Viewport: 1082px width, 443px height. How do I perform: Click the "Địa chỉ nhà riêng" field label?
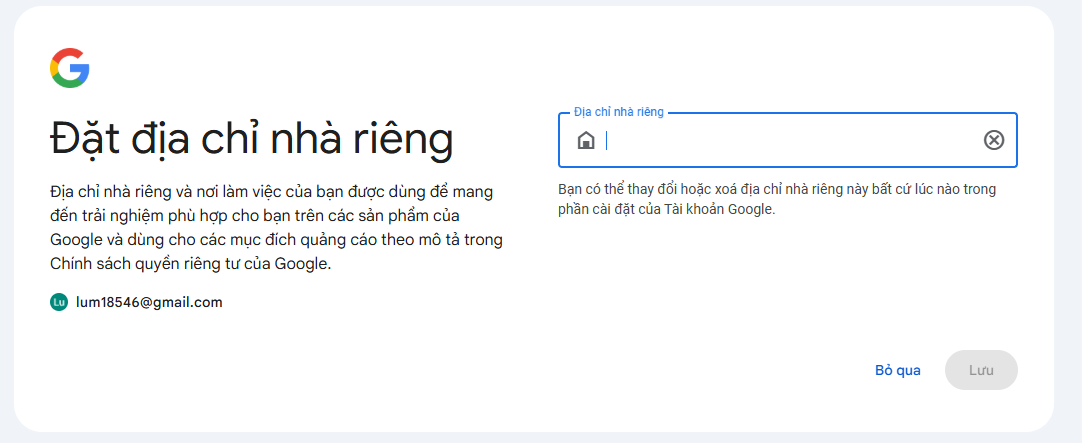(x=618, y=112)
